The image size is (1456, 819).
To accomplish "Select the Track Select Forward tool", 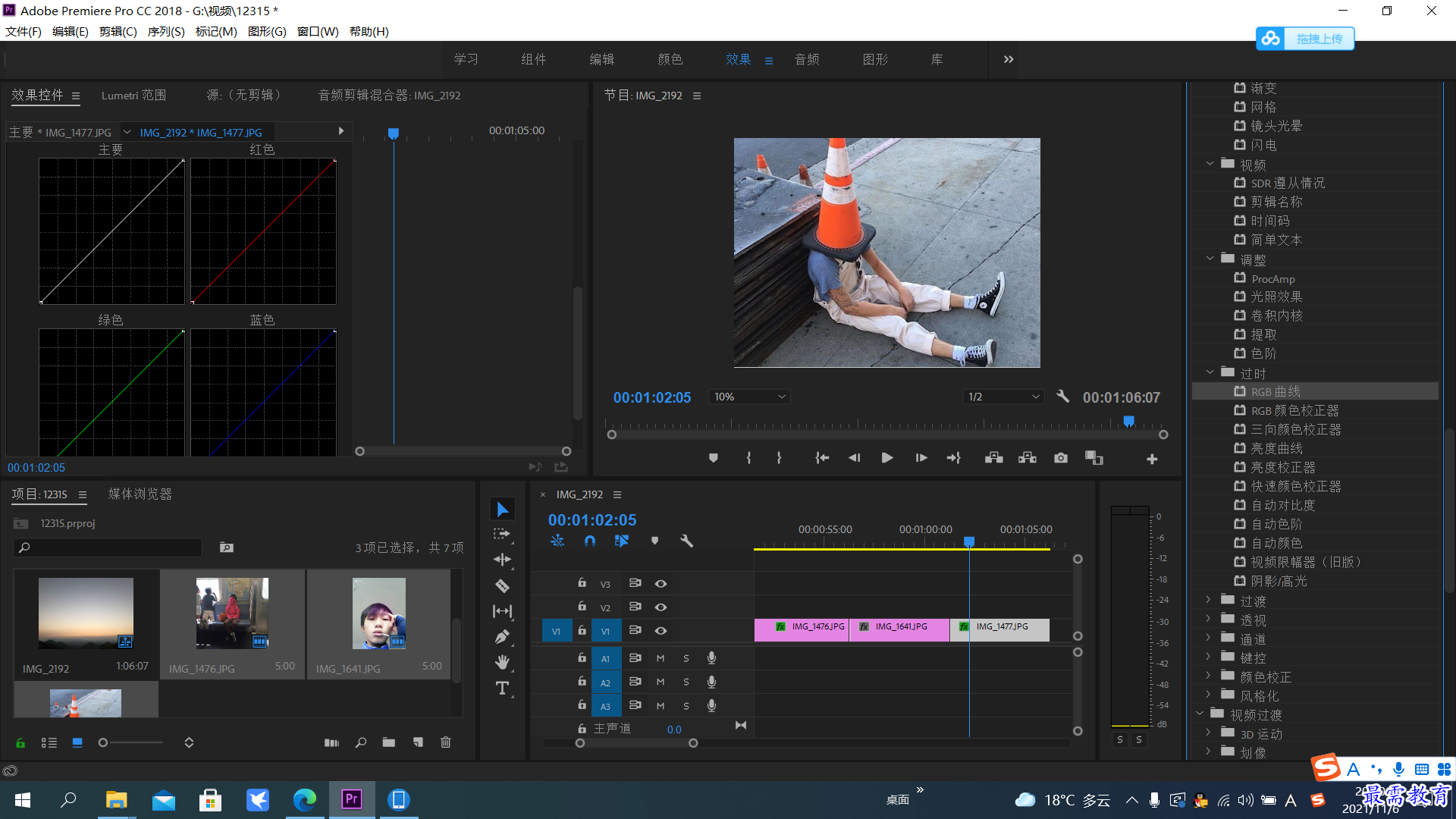I will click(x=502, y=534).
